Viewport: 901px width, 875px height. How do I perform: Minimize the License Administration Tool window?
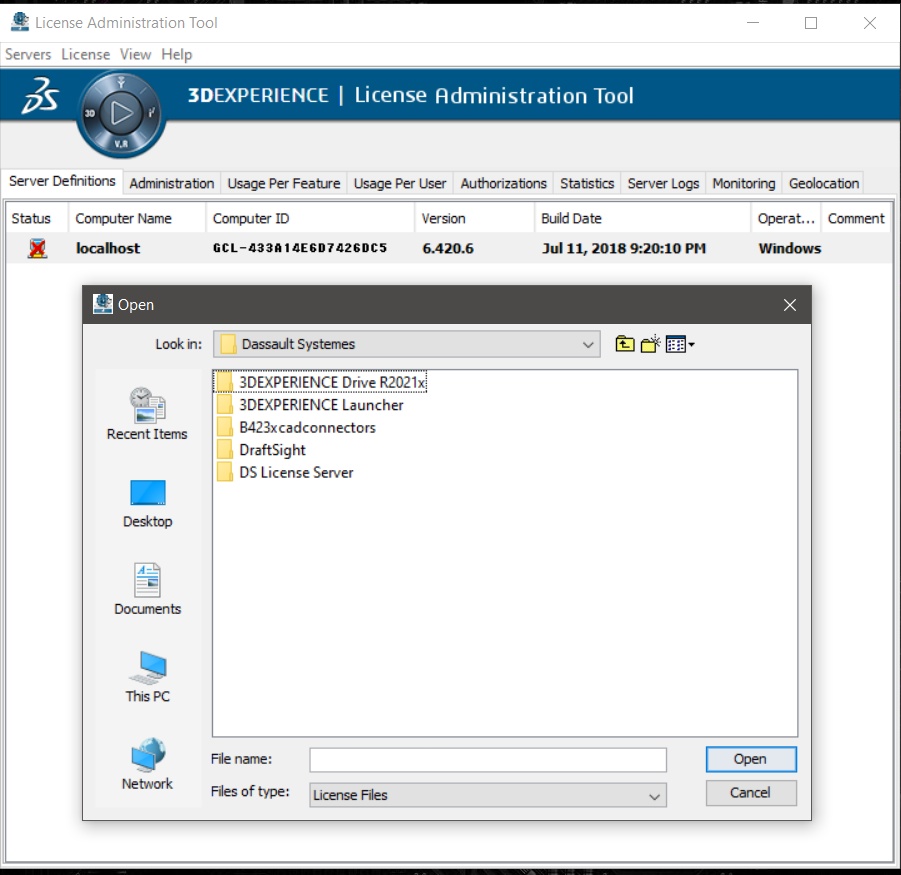point(753,23)
